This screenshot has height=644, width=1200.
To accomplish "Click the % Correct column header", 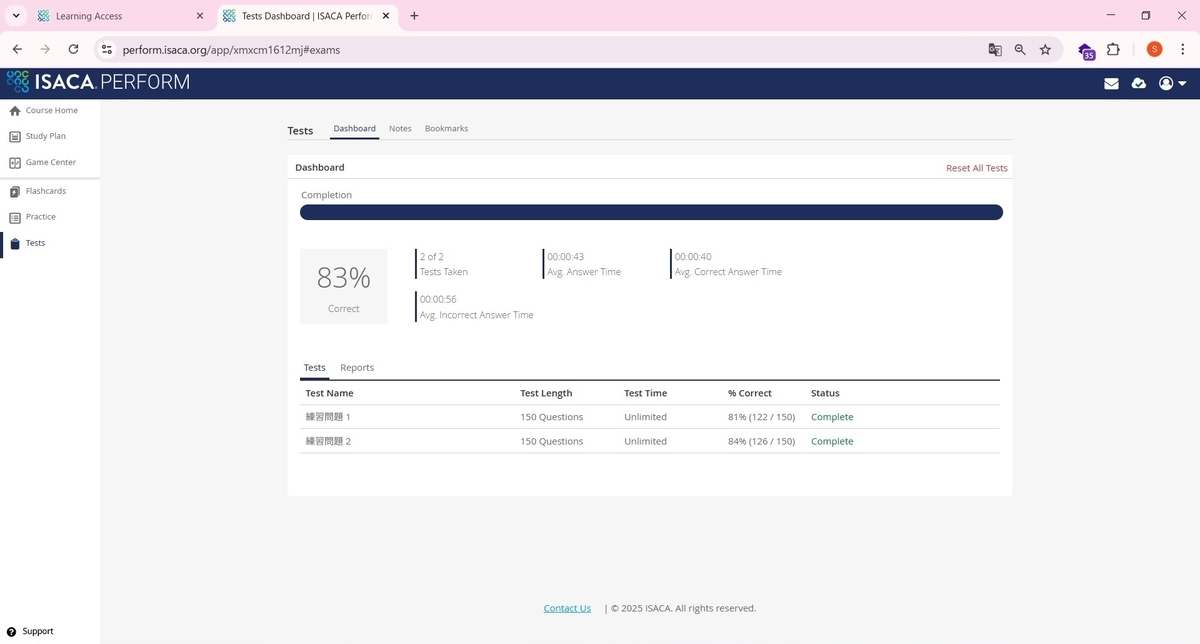I will (750, 393).
